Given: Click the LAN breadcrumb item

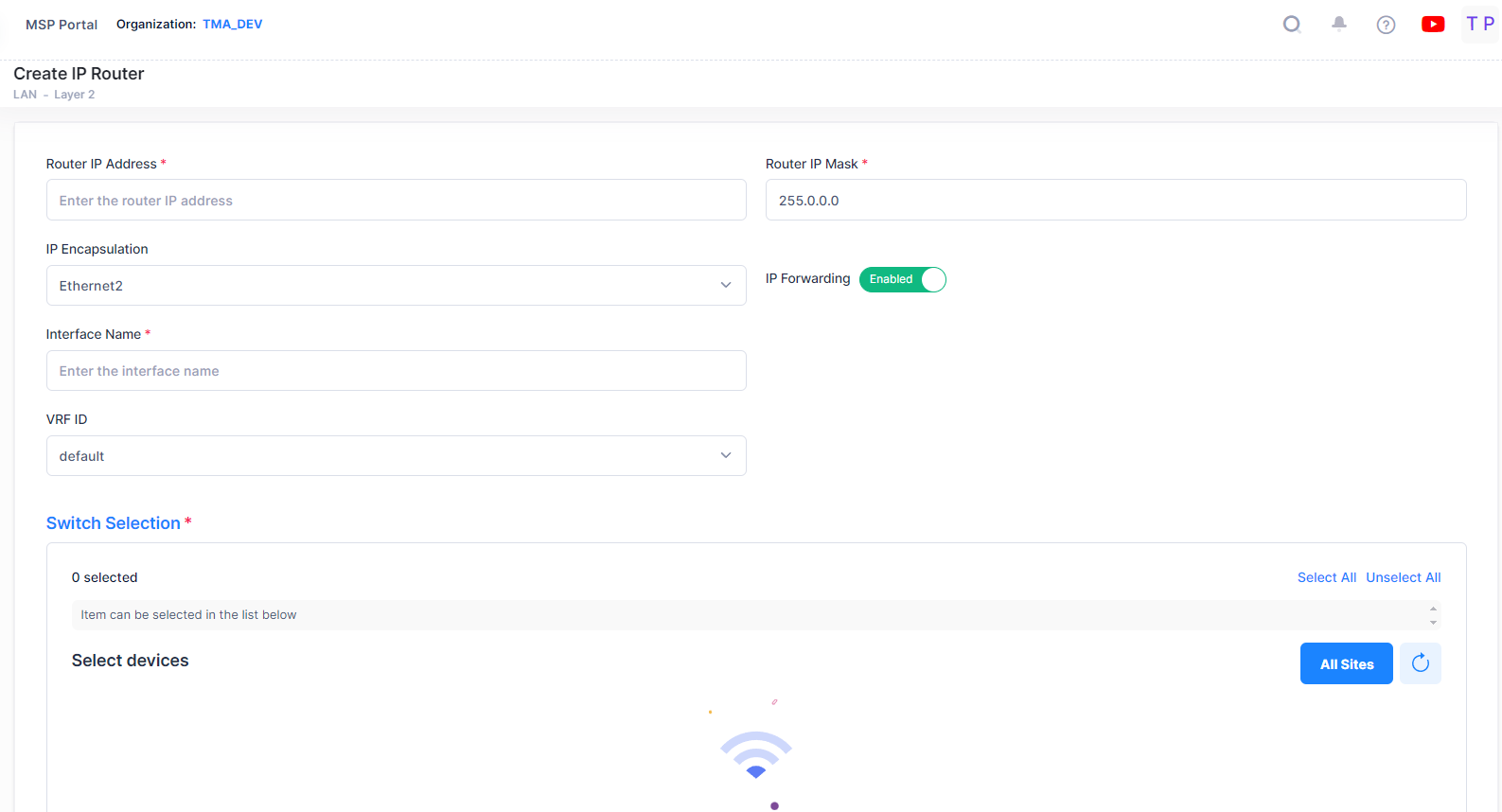Looking at the screenshot, I should coord(25,95).
